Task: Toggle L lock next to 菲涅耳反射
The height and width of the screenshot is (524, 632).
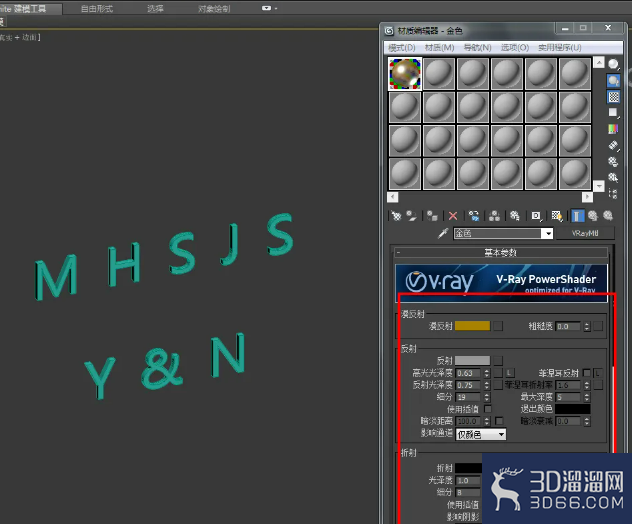Action: 598,373
